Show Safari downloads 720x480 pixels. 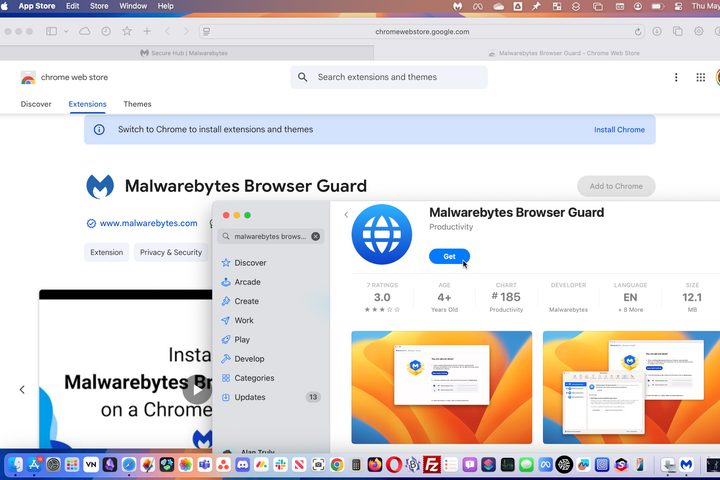click(x=657, y=31)
